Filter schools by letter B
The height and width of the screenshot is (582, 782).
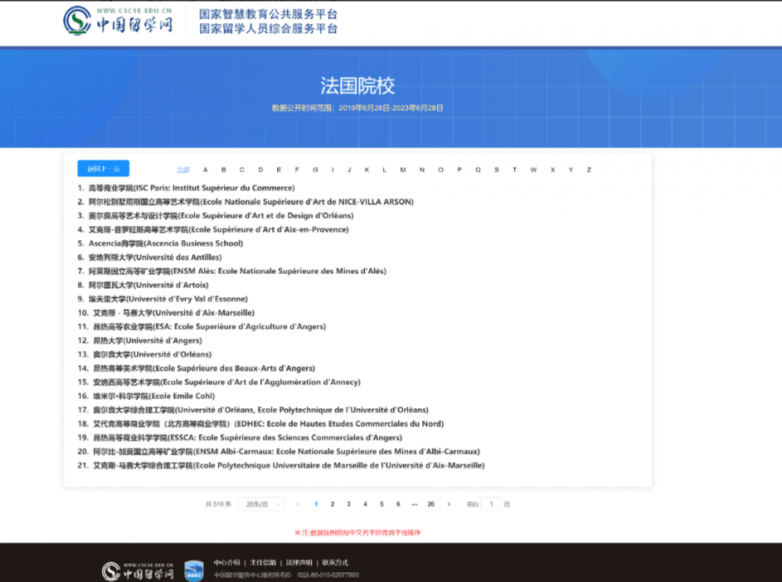point(223,170)
